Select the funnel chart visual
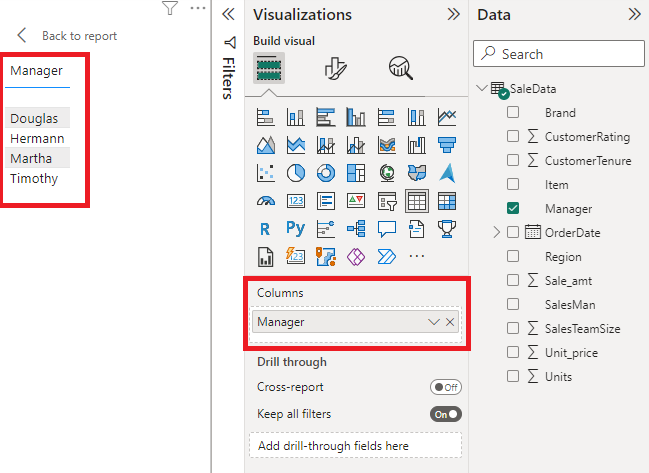The image size is (649, 473). [447, 145]
